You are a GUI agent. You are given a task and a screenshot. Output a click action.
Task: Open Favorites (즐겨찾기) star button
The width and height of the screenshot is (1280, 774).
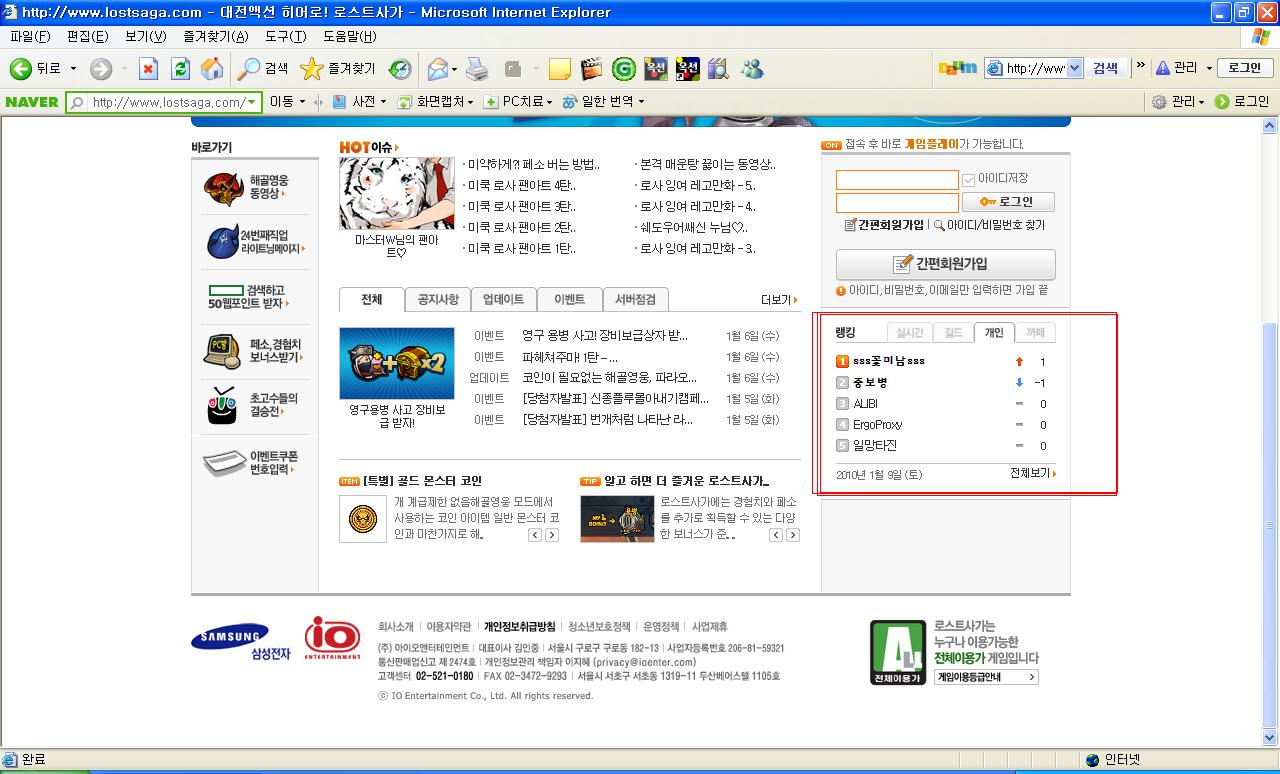[x=338, y=68]
